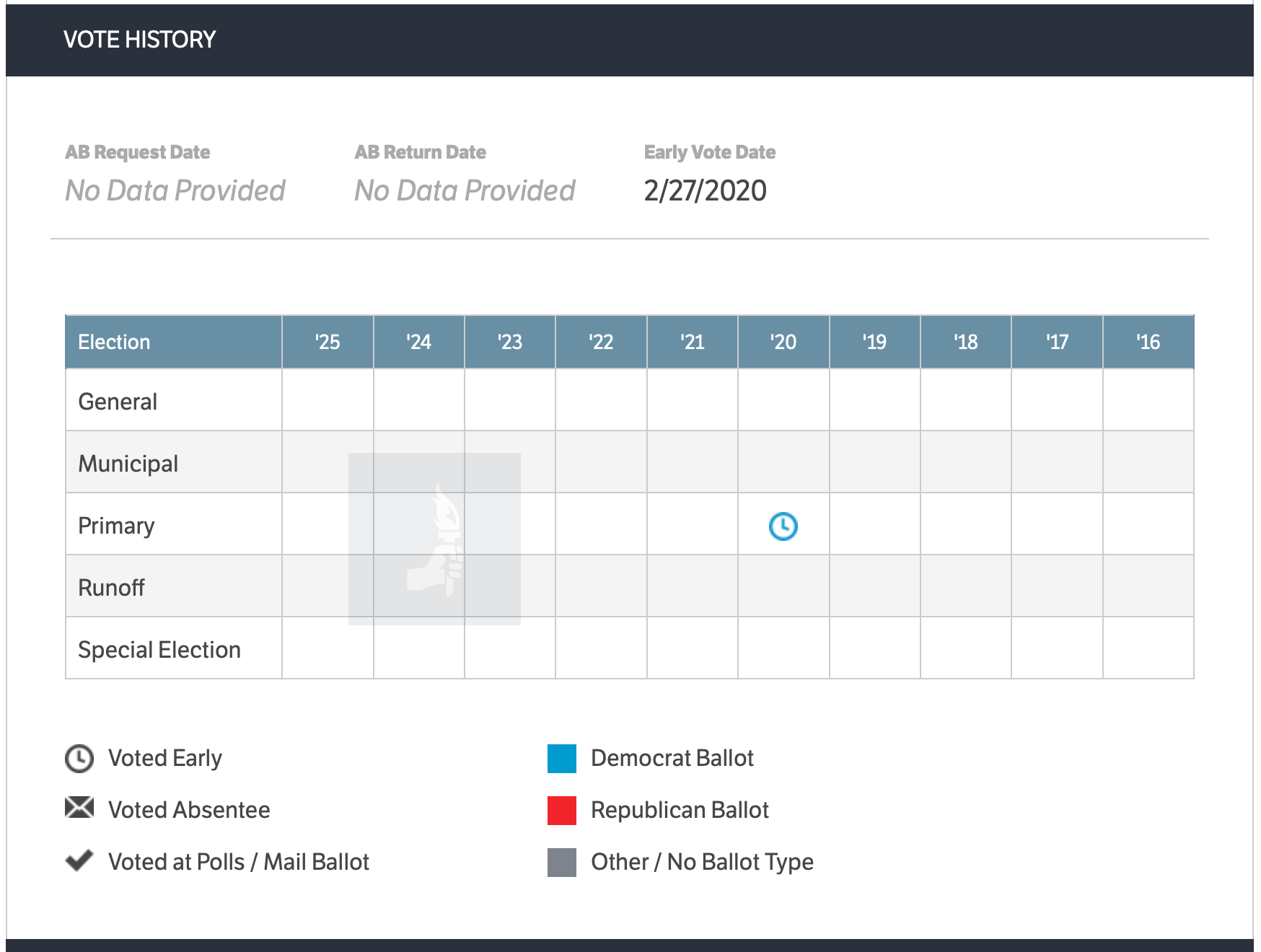The height and width of the screenshot is (952, 1261).
Task: Click the Special Election row label
Action: (x=159, y=650)
